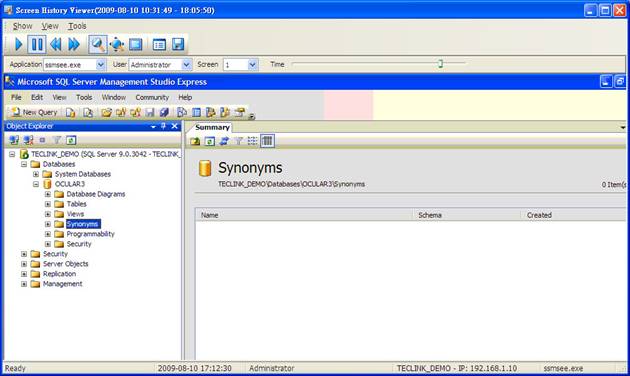Start playback with the Play button
This screenshot has height=376, width=630.
[18, 44]
